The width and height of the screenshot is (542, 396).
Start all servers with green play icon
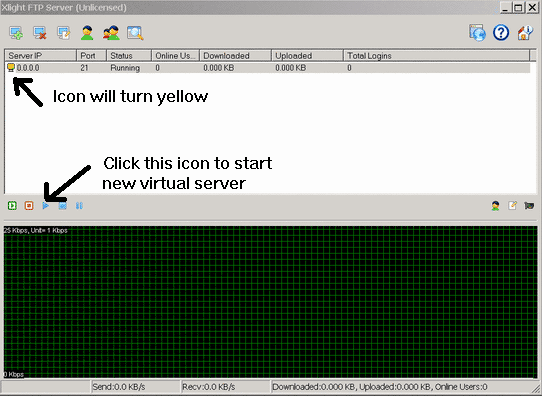pyautogui.click(x=12, y=206)
